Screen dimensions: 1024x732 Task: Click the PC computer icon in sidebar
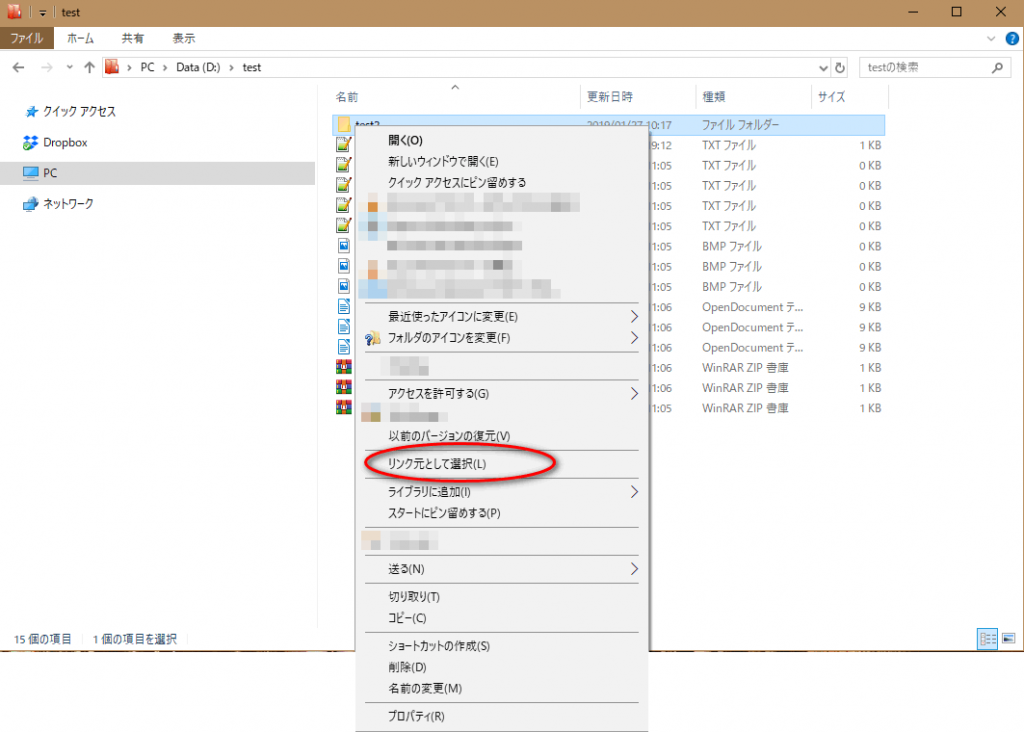[x=31, y=173]
